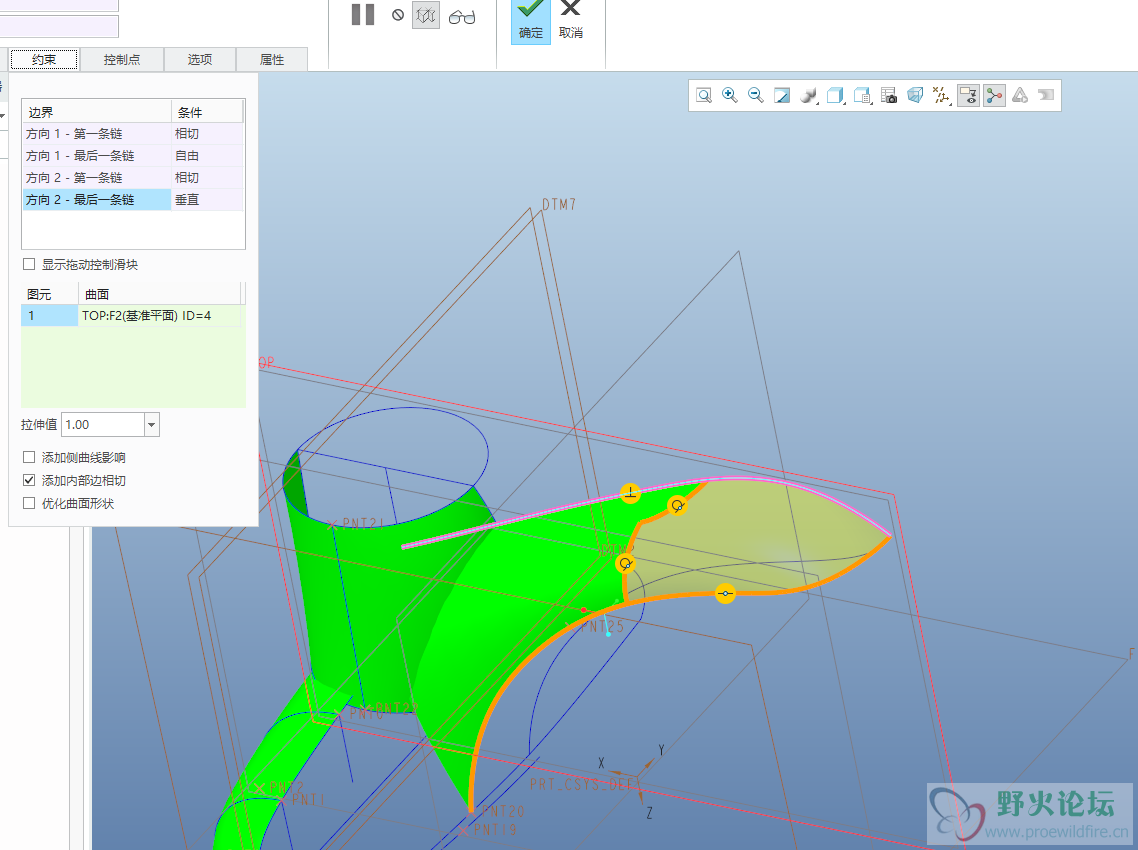This screenshot has height=850, width=1138.
Task: Switch to the 控制点 tab
Action: coord(122,60)
